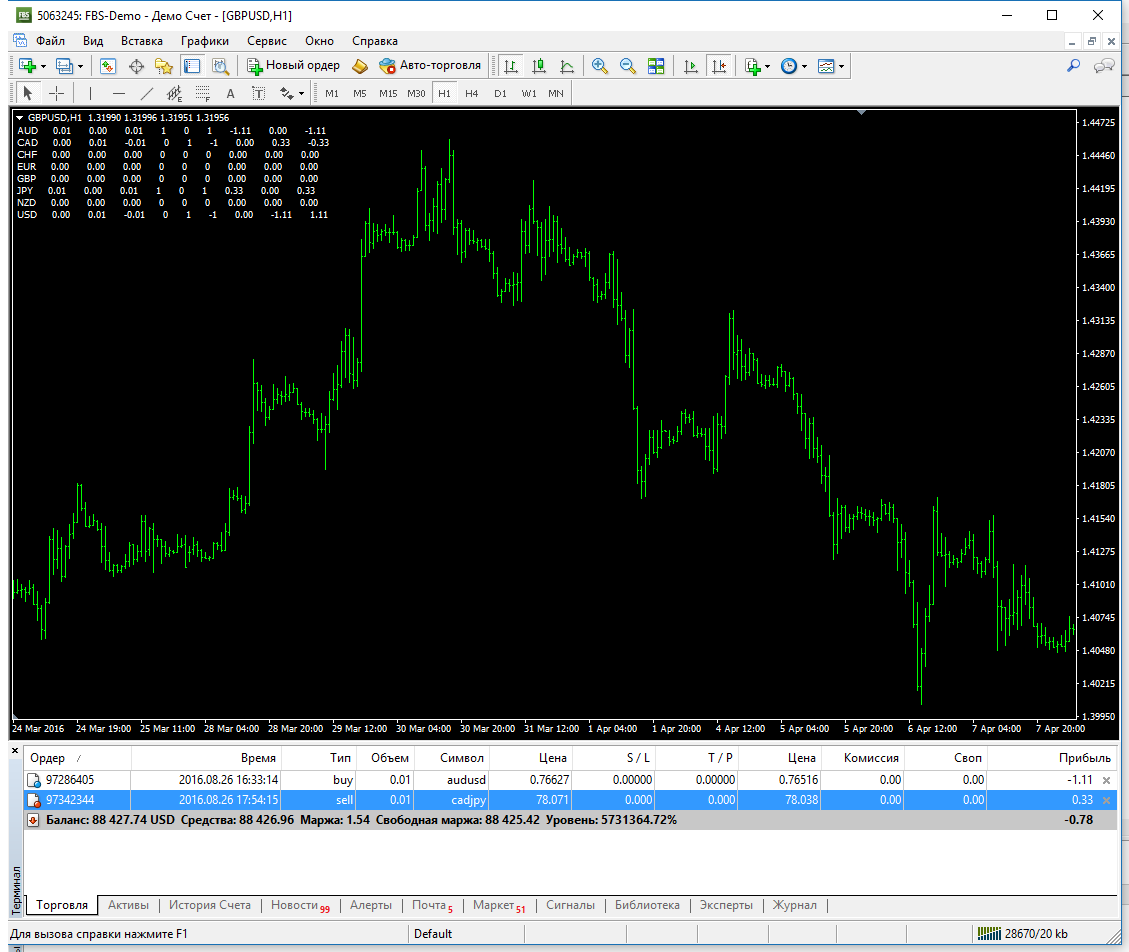Expand the Profiles dropdown arrow
The image size is (1129, 952).
point(81,67)
